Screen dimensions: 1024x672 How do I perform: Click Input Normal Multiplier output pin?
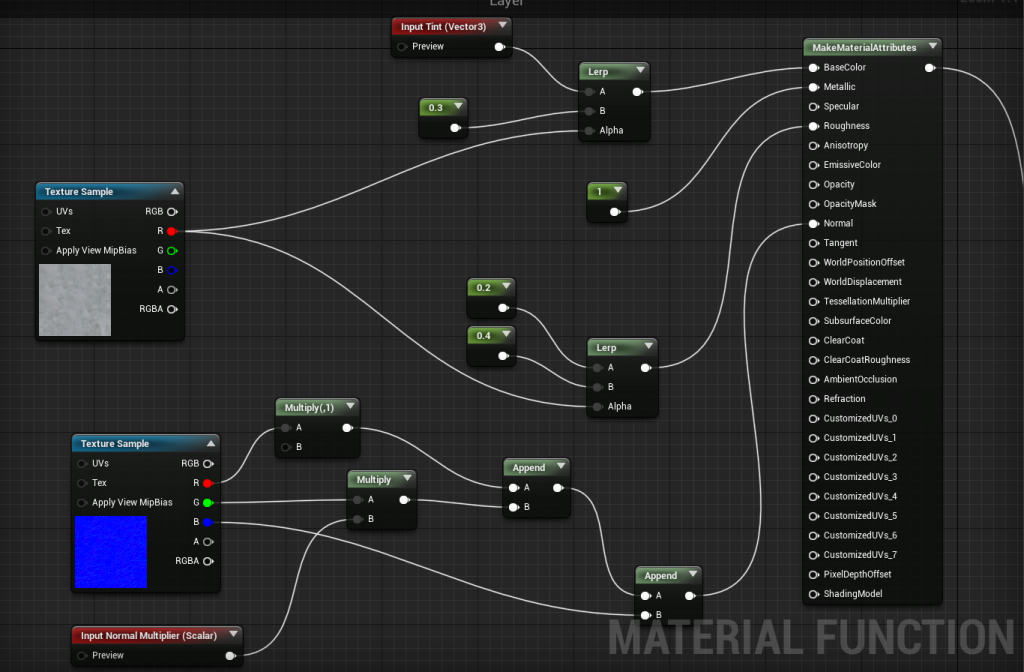[x=231, y=656]
